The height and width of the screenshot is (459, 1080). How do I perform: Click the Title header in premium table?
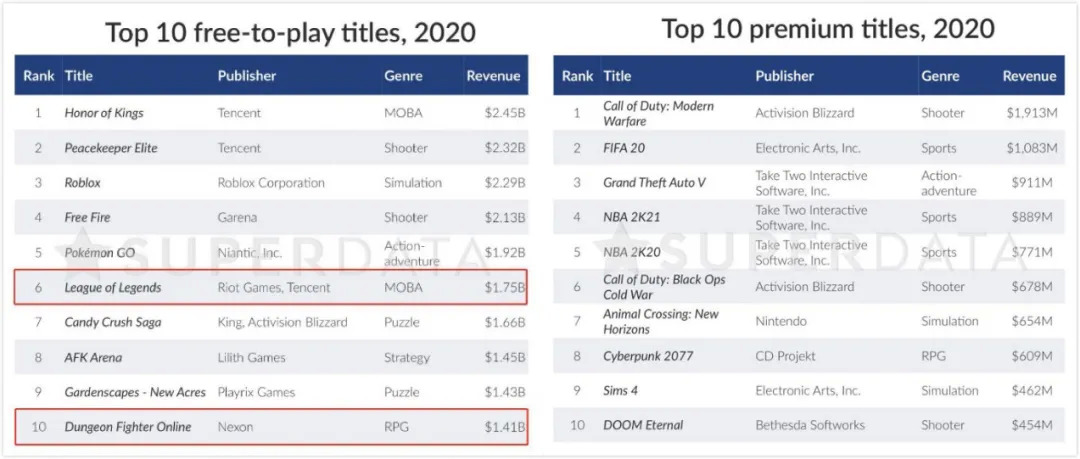(x=617, y=76)
